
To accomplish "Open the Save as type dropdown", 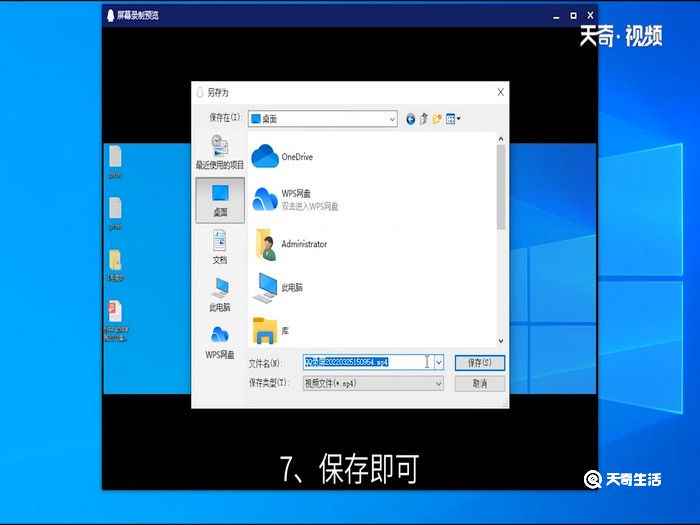I will (x=373, y=383).
